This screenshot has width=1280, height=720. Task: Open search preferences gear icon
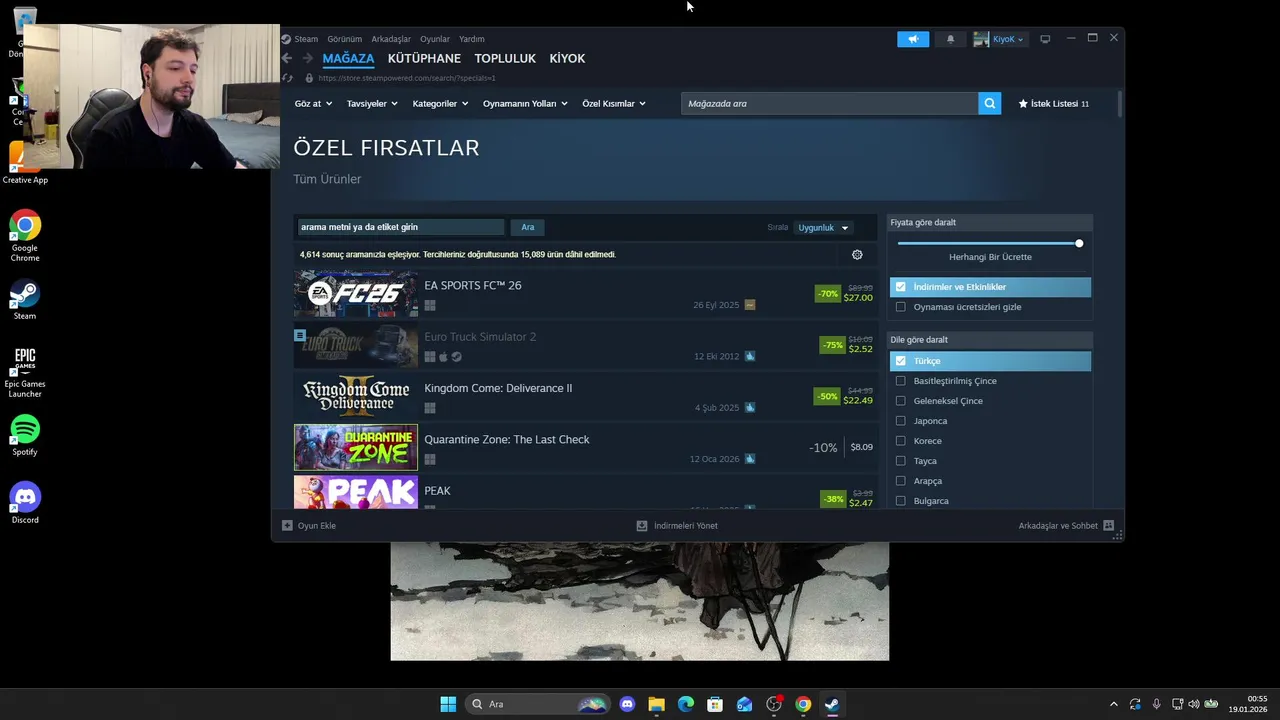[x=857, y=255]
